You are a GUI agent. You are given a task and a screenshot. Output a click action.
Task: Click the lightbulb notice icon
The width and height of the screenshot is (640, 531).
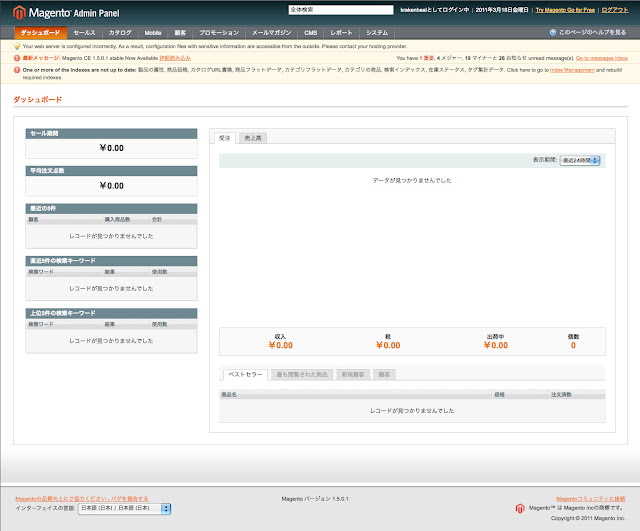click(17, 46)
